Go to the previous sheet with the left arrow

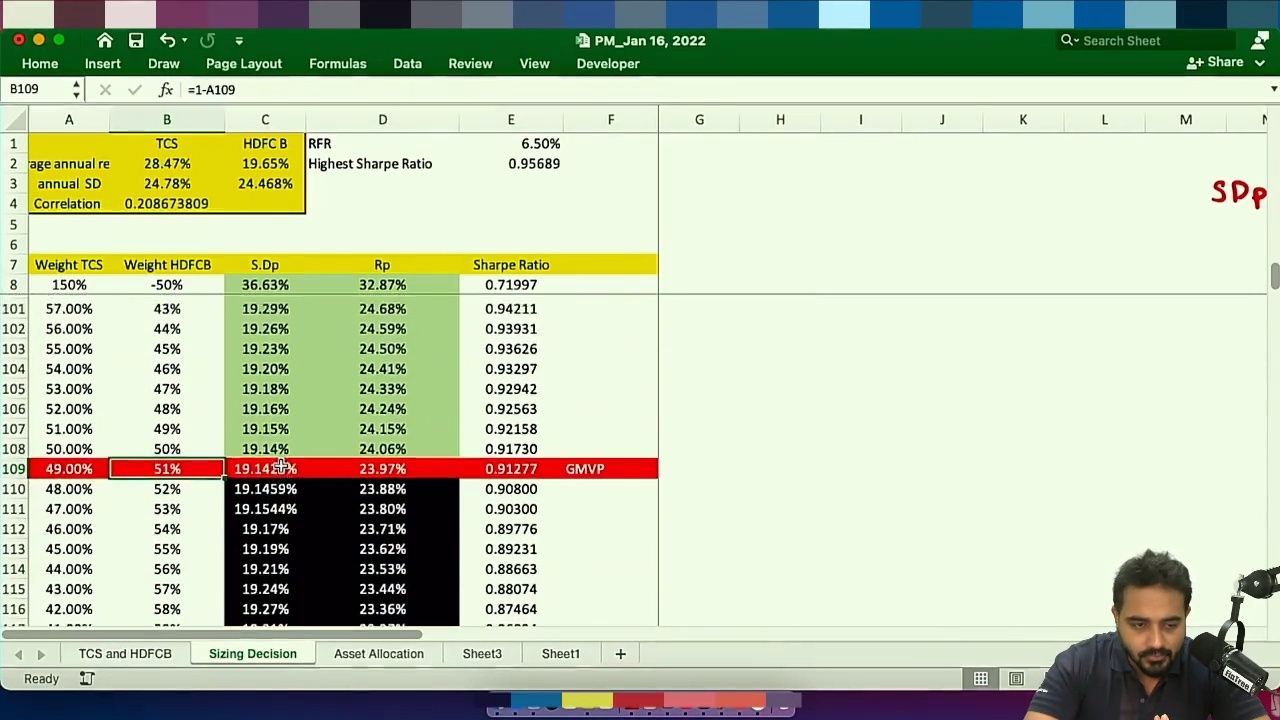coord(18,654)
